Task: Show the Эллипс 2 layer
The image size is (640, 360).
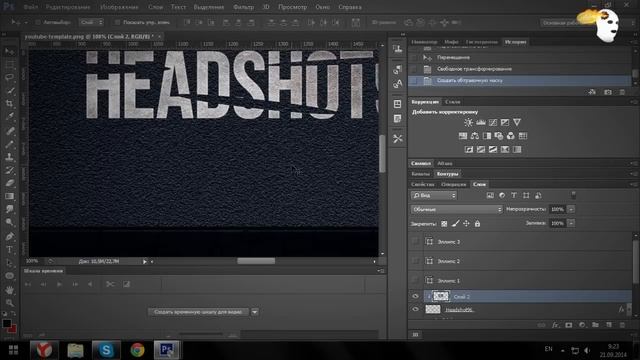Action: click(x=416, y=261)
